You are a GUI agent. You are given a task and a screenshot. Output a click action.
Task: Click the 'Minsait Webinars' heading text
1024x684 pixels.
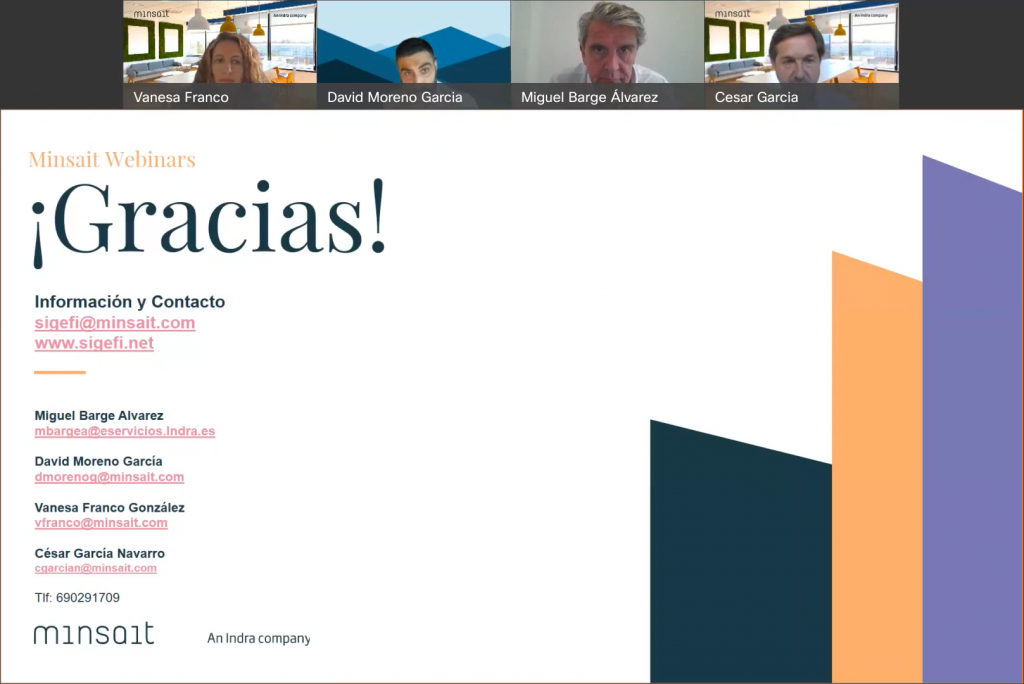pyautogui.click(x=112, y=159)
